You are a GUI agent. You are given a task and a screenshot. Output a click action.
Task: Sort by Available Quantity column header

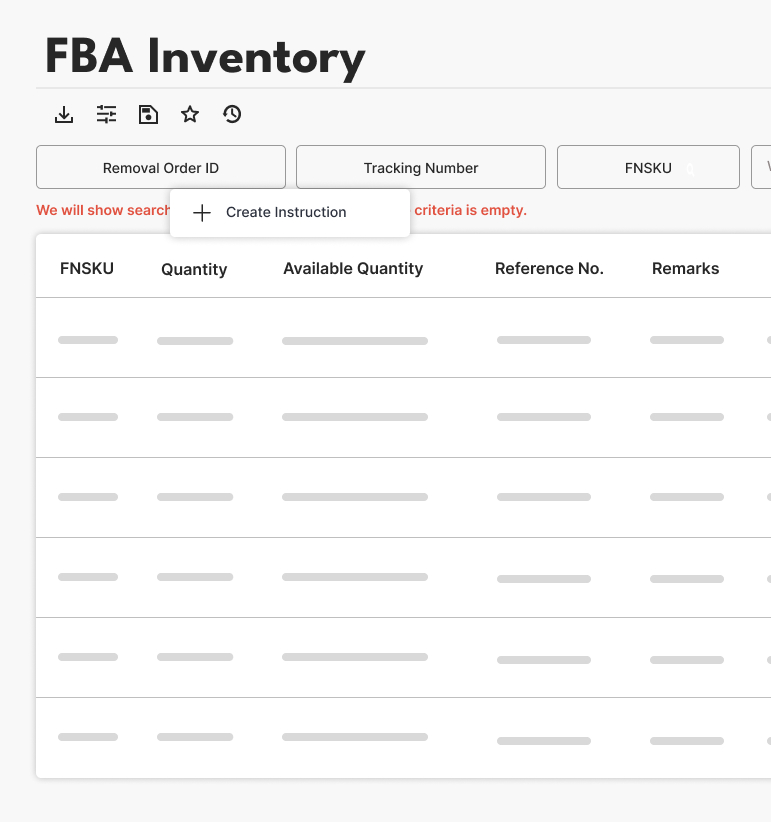[x=353, y=268]
